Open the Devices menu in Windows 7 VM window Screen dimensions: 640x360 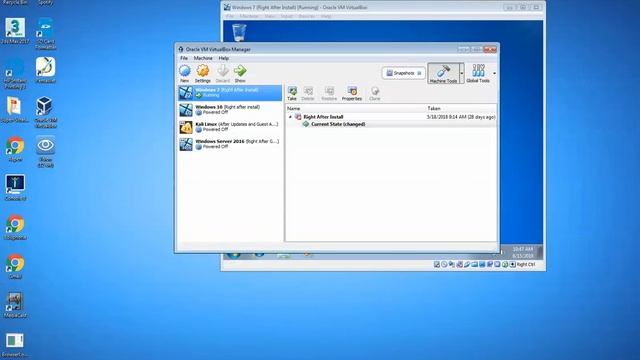(307, 16)
